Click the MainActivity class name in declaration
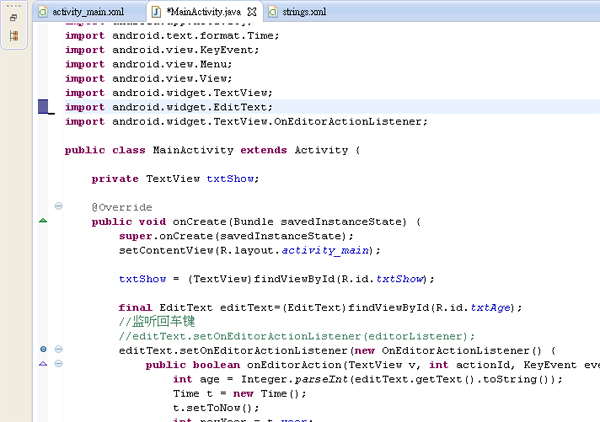 tap(193, 150)
